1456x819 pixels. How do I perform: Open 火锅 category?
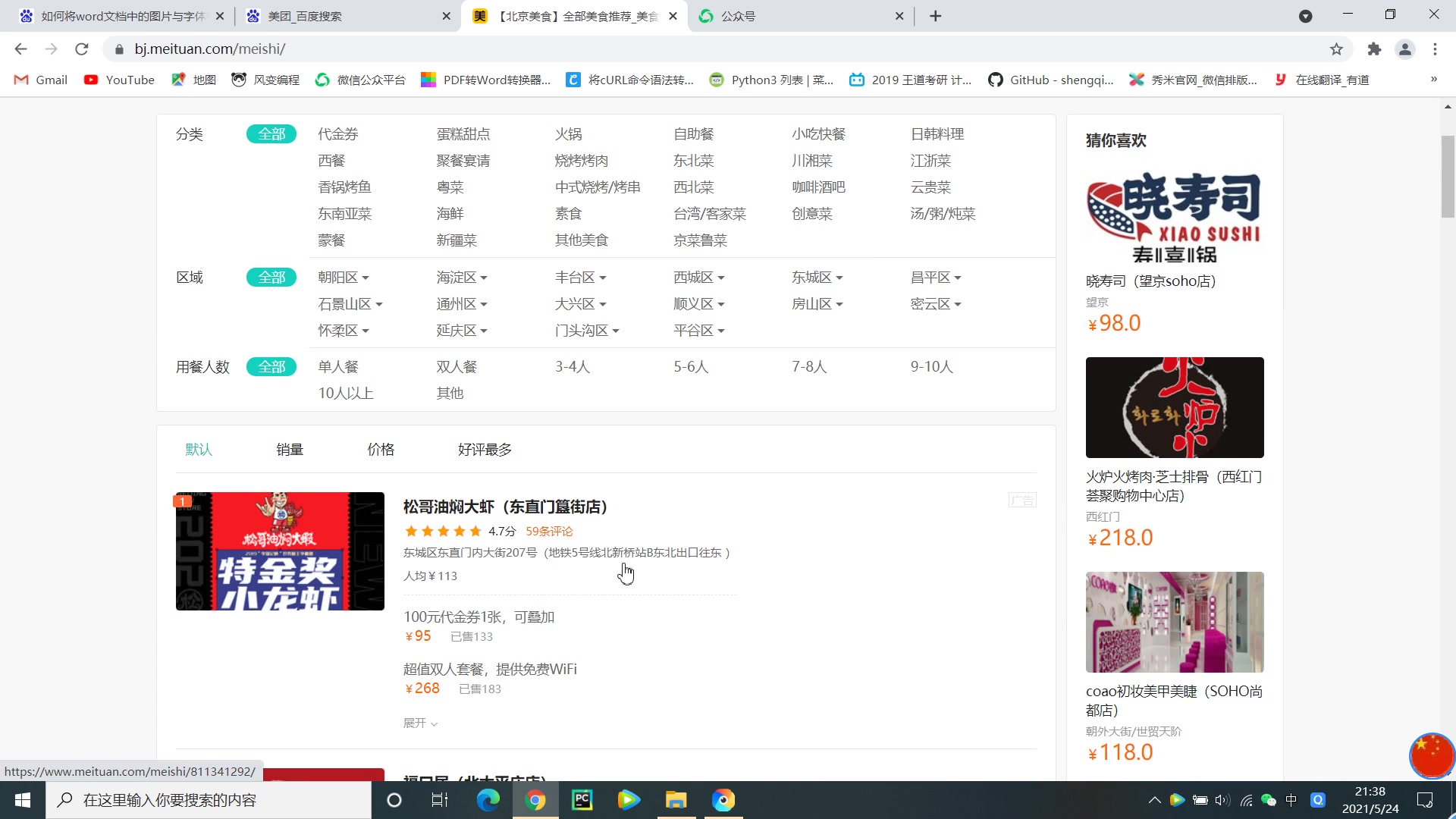(x=569, y=134)
